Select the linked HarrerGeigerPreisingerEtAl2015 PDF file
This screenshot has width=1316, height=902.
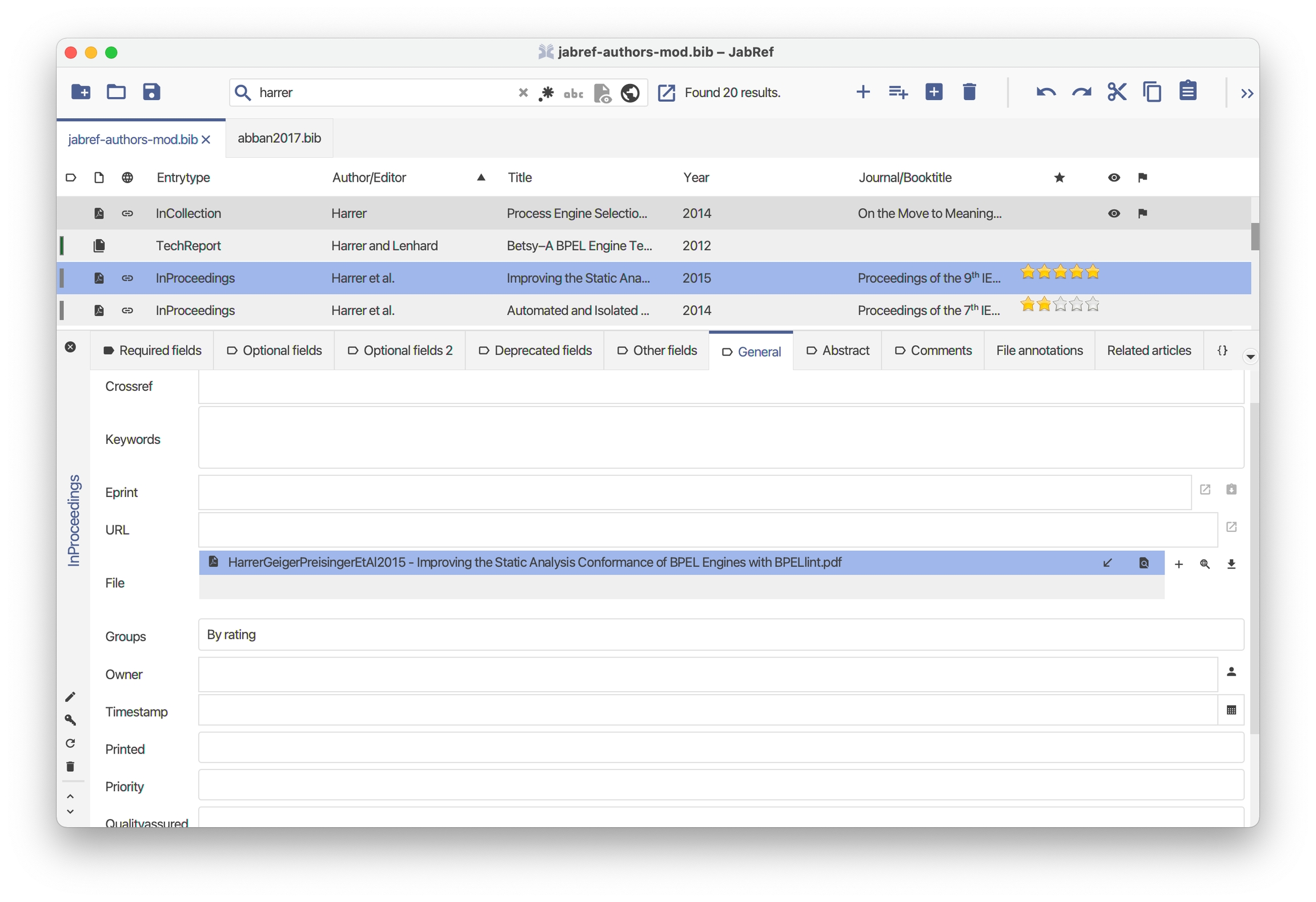click(681, 563)
